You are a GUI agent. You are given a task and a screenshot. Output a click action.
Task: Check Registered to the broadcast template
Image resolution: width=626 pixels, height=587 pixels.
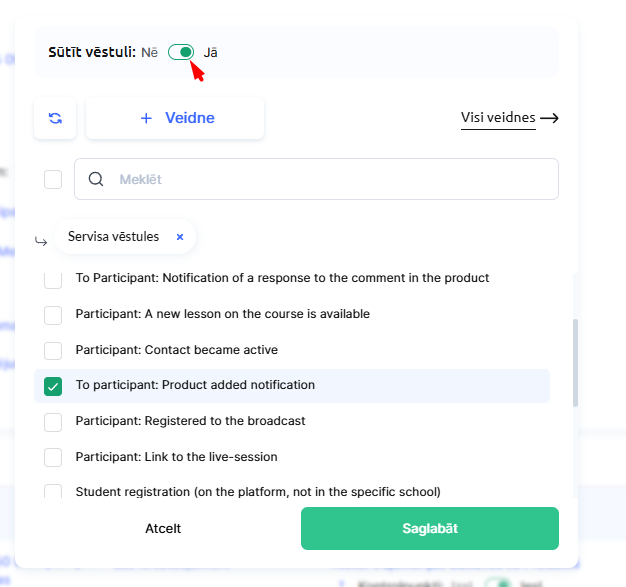(x=53, y=421)
